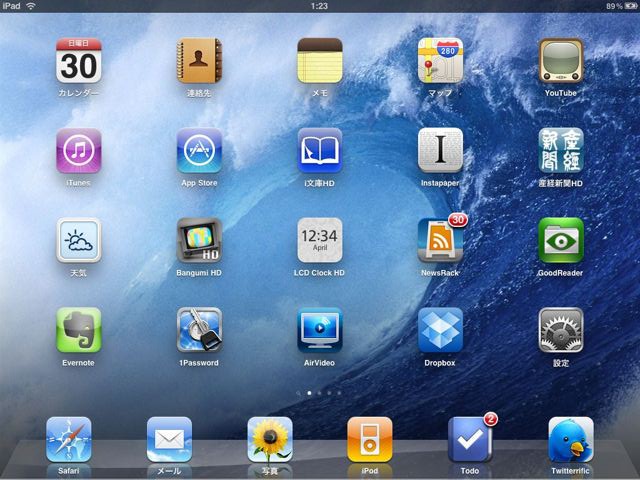The height and width of the screenshot is (480, 640).
Task: Open Mail app in the dock
Action: 169,439
